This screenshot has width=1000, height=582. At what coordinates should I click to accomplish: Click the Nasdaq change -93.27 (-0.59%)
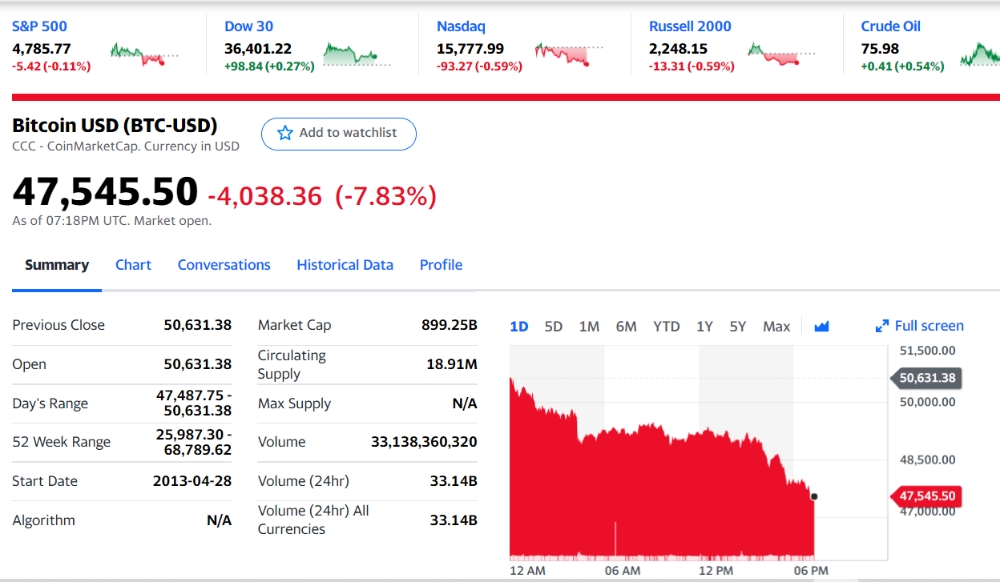pos(480,66)
